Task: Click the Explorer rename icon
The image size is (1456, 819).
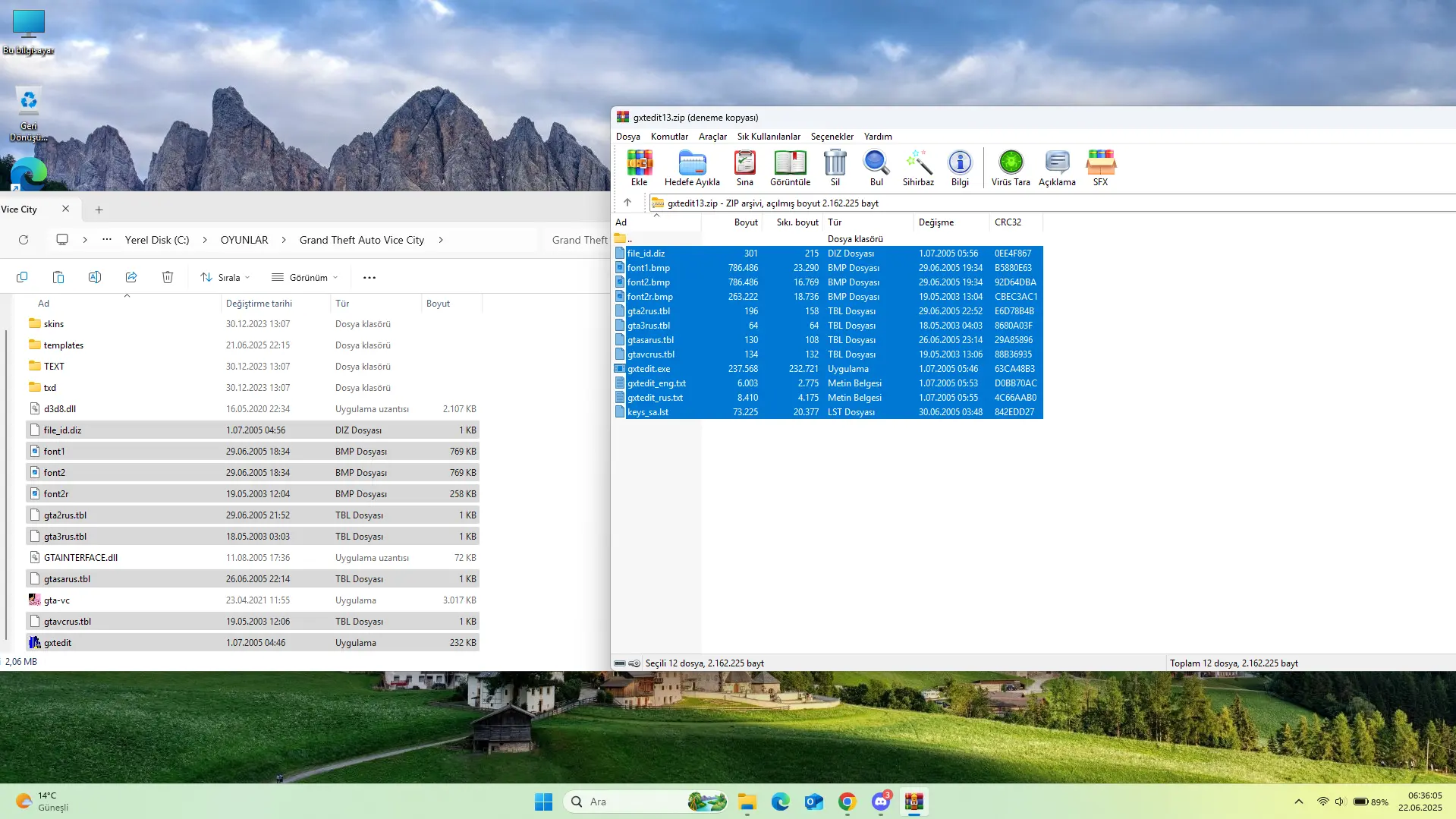Action: click(x=95, y=277)
